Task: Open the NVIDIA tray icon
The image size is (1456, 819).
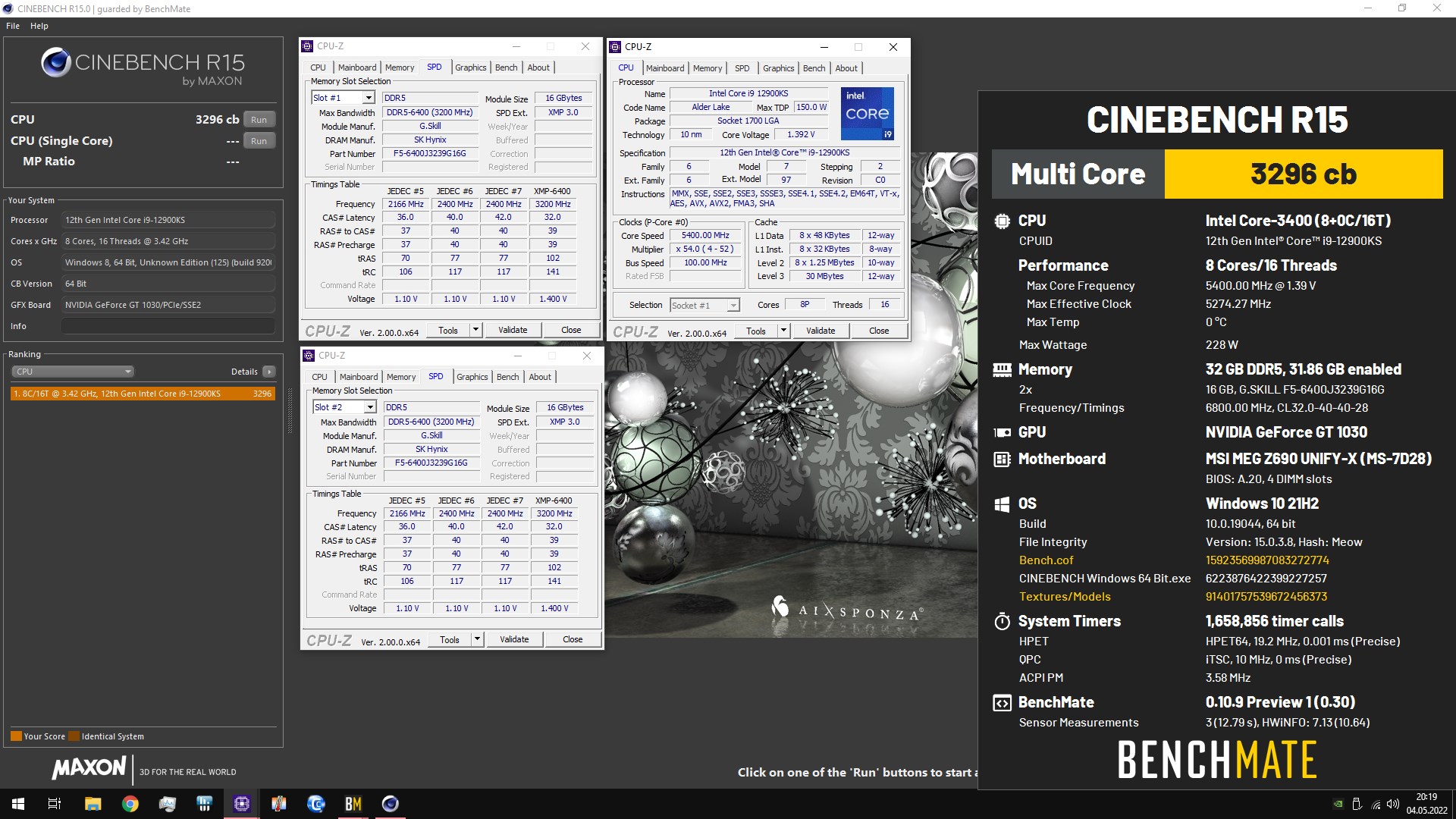Action: click(1338, 804)
